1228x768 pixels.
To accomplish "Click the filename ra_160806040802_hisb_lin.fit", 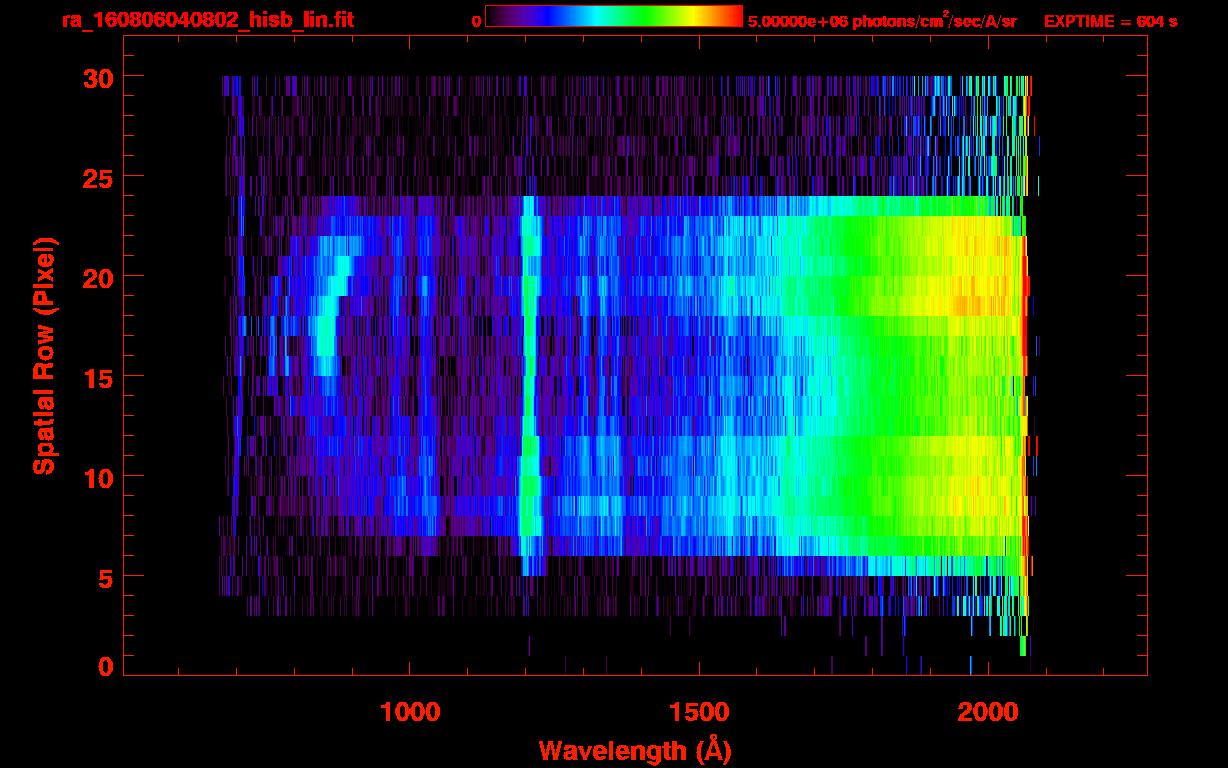I will [x=207, y=20].
